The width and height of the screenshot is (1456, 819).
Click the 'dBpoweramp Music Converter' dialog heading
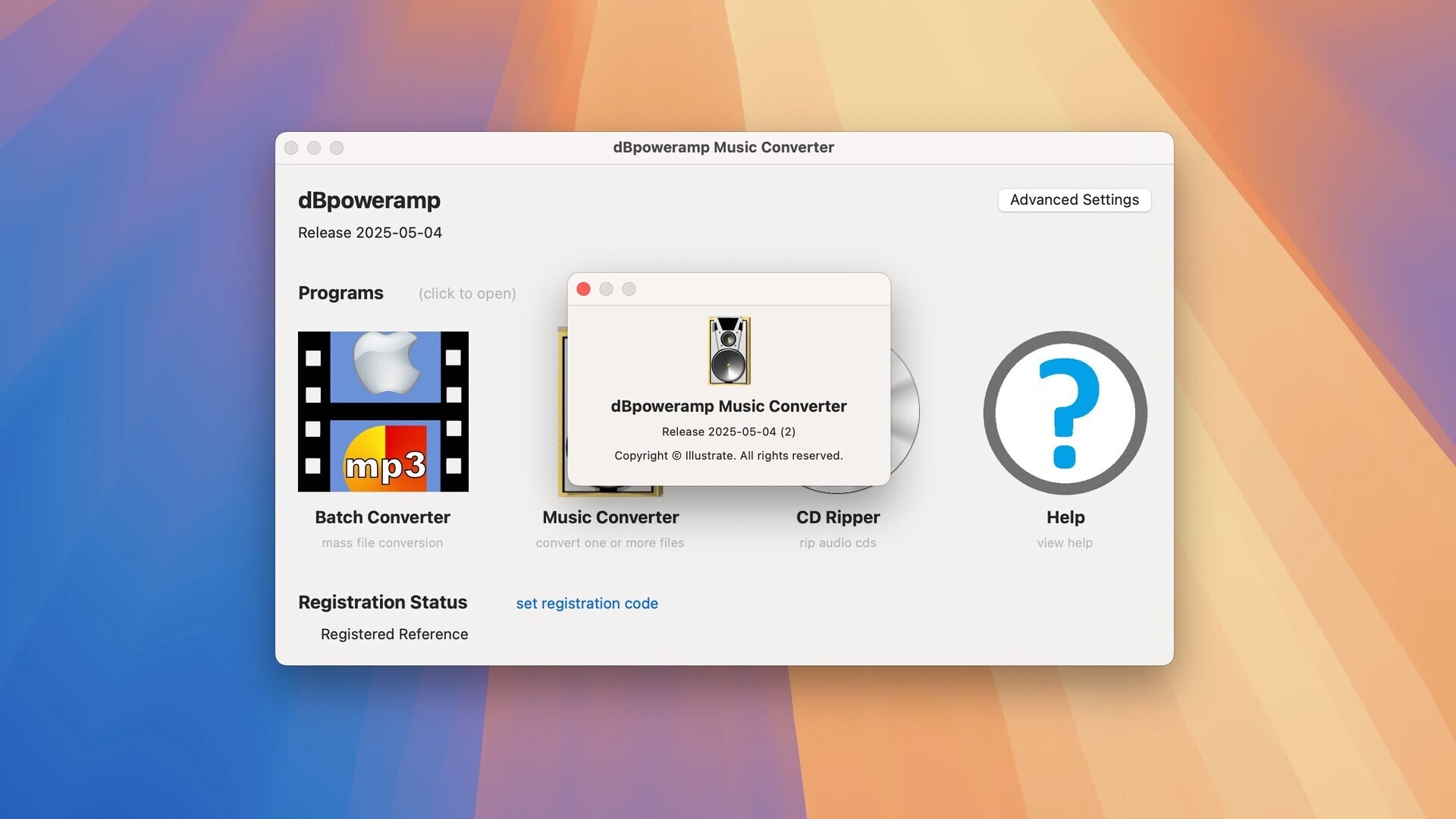(x=729, y=406)
